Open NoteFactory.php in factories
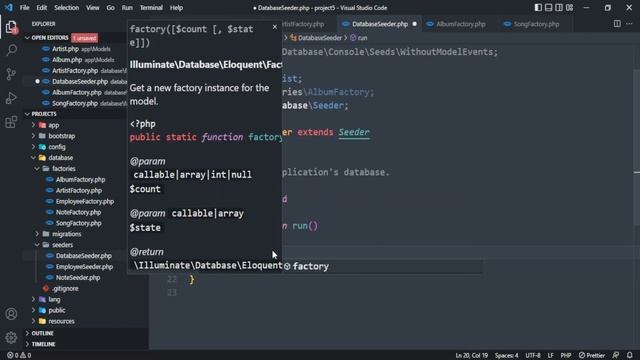Screen dimensions: 640x360 tap(78, 212)
